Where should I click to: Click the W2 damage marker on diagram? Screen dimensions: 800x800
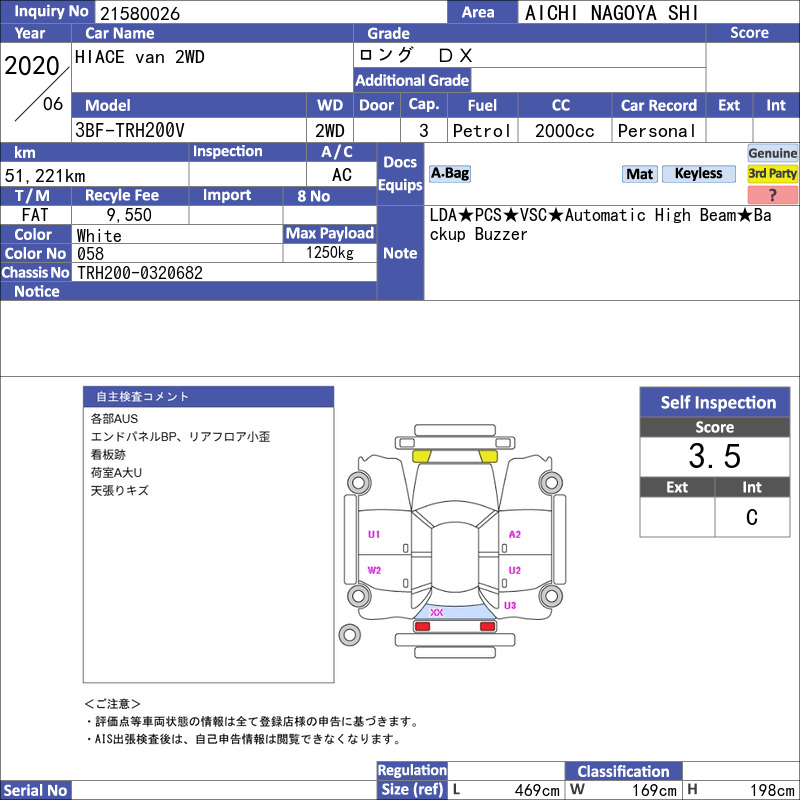coord(374,570)
